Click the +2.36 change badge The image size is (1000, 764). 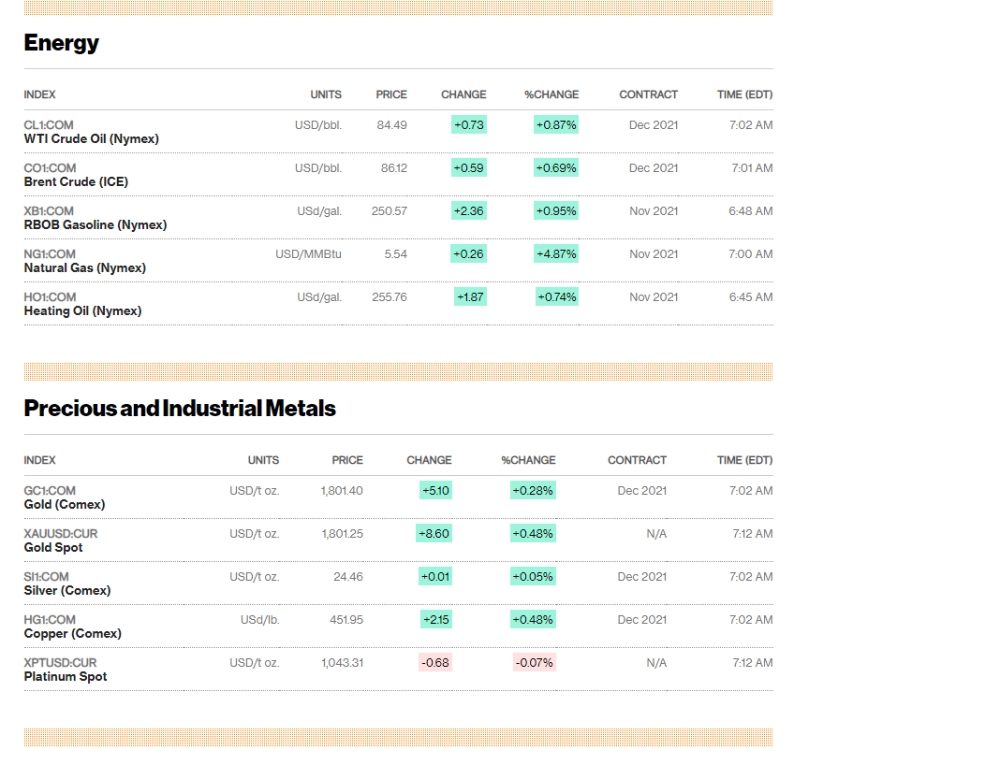(469, 211)
